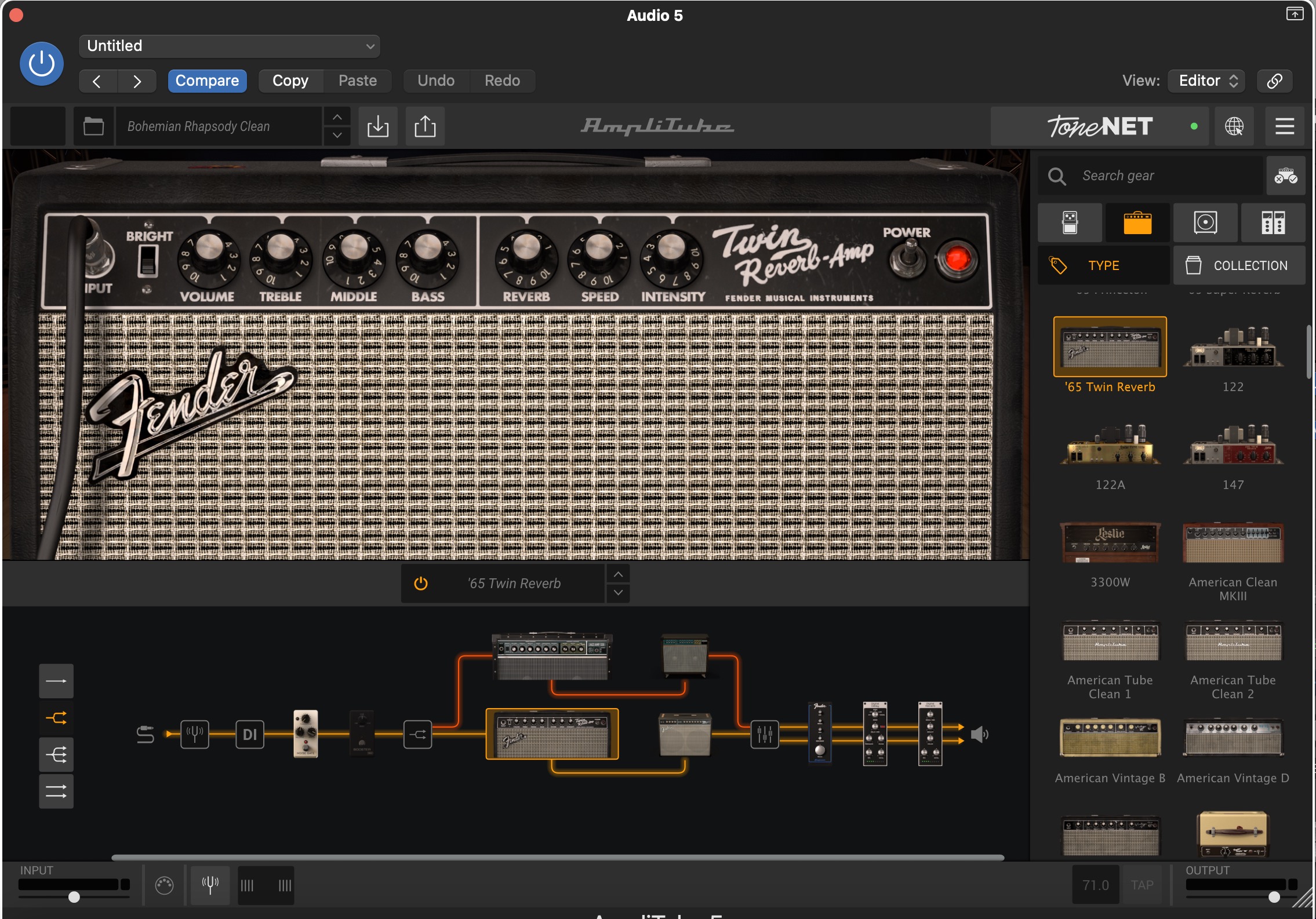Toggle the owned gear filter icon
This screenshot has width=1316, height=919.
point(1286,176)
